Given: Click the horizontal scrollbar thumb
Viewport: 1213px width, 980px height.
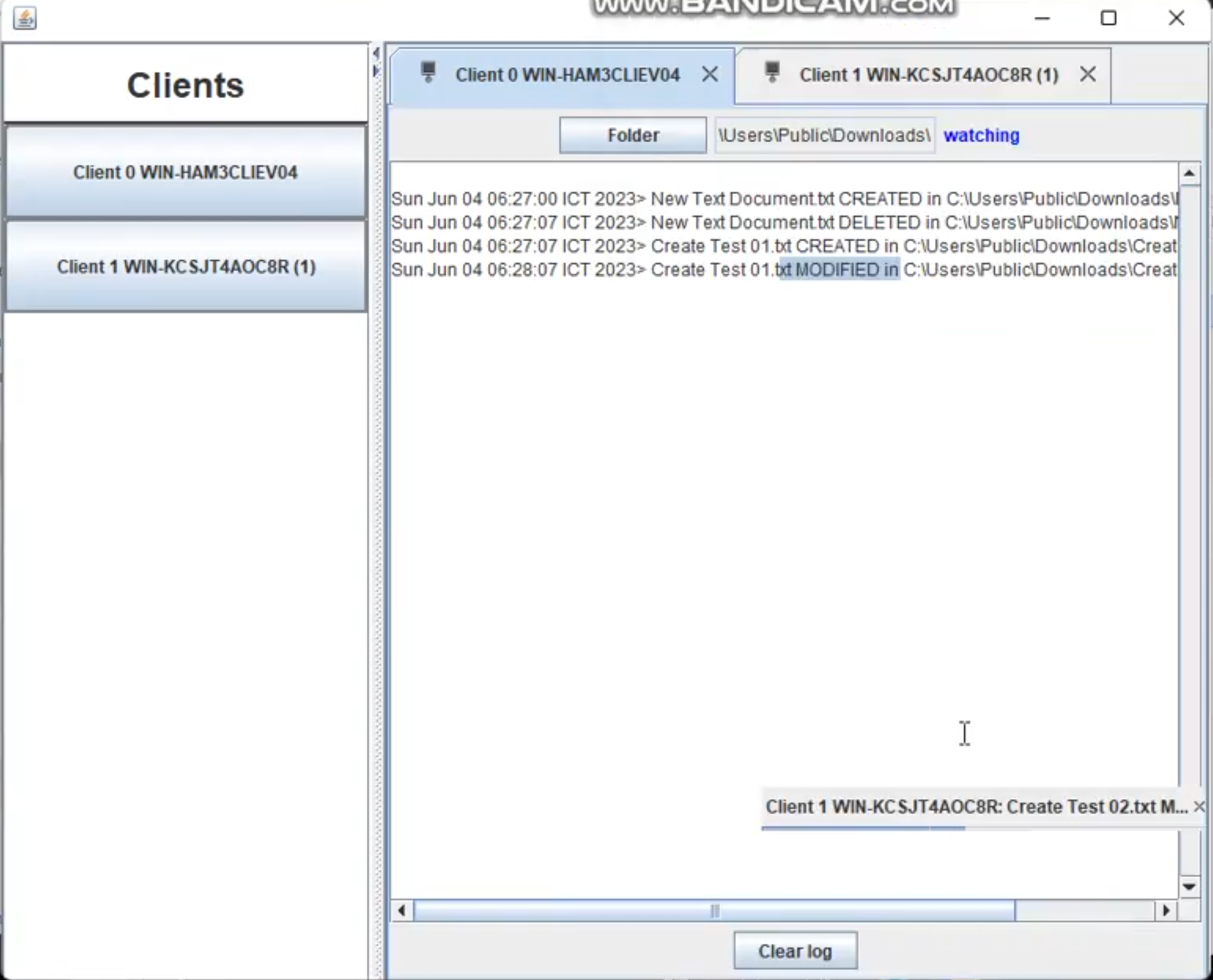Looking at the screenshot, I should tap(714, 911).
